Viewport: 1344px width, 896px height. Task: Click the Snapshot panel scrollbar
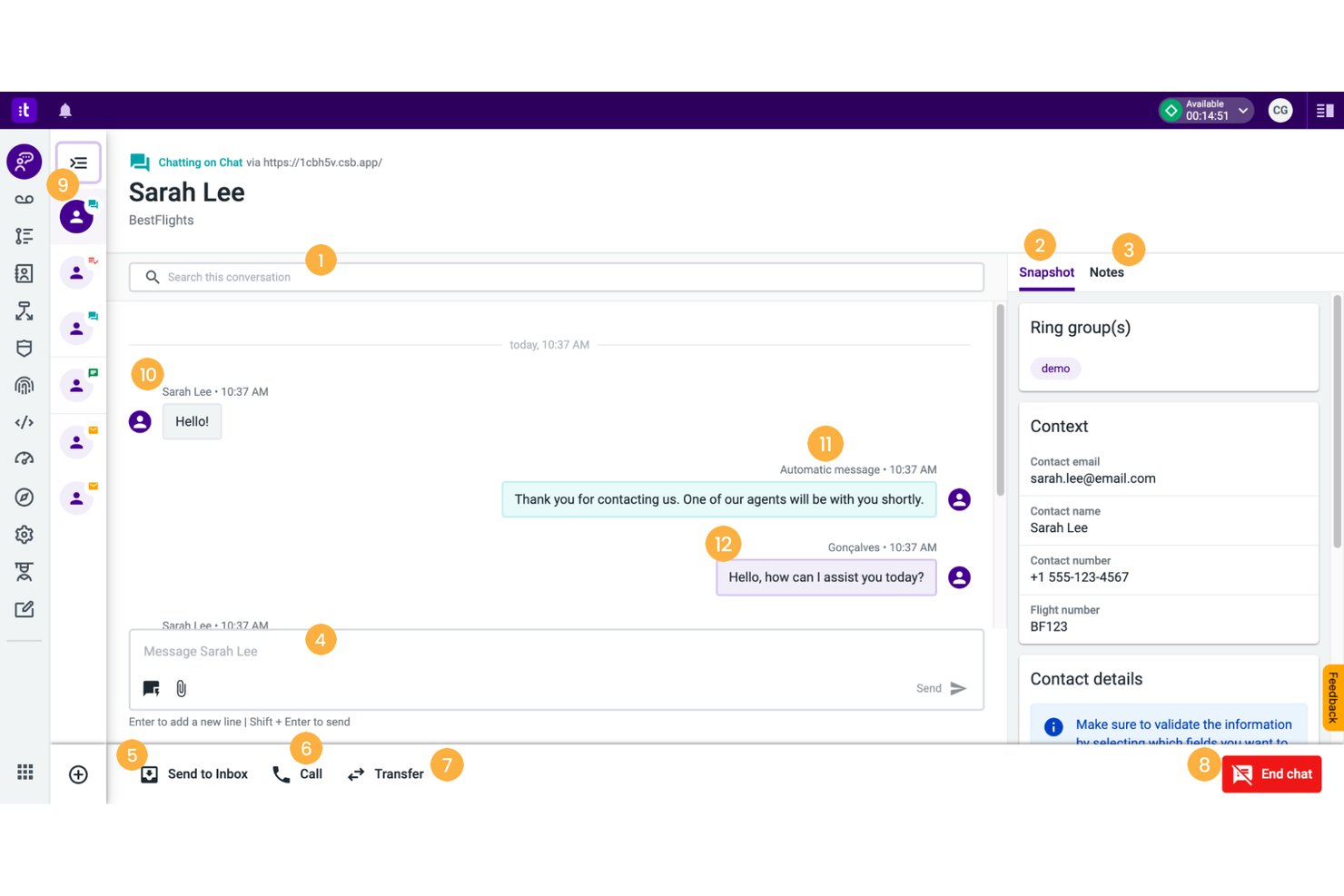coord(1337,421)
